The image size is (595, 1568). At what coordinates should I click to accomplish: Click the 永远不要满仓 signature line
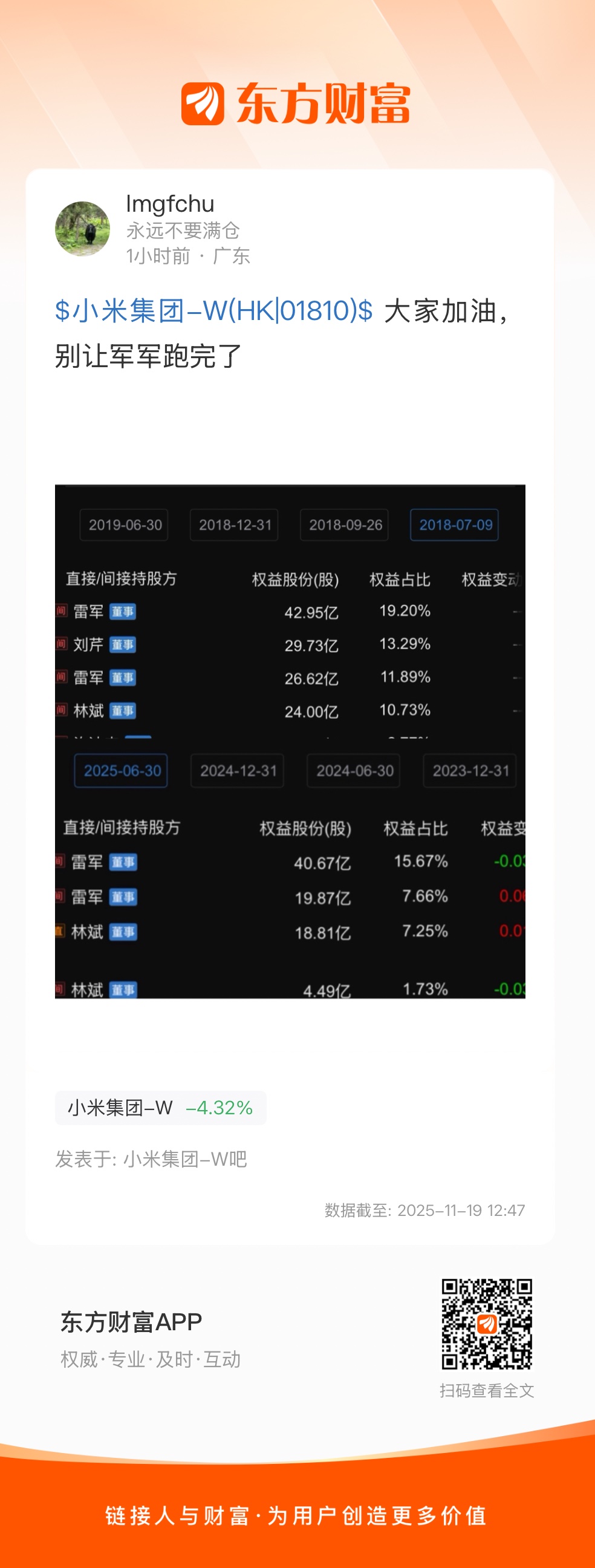183,230
